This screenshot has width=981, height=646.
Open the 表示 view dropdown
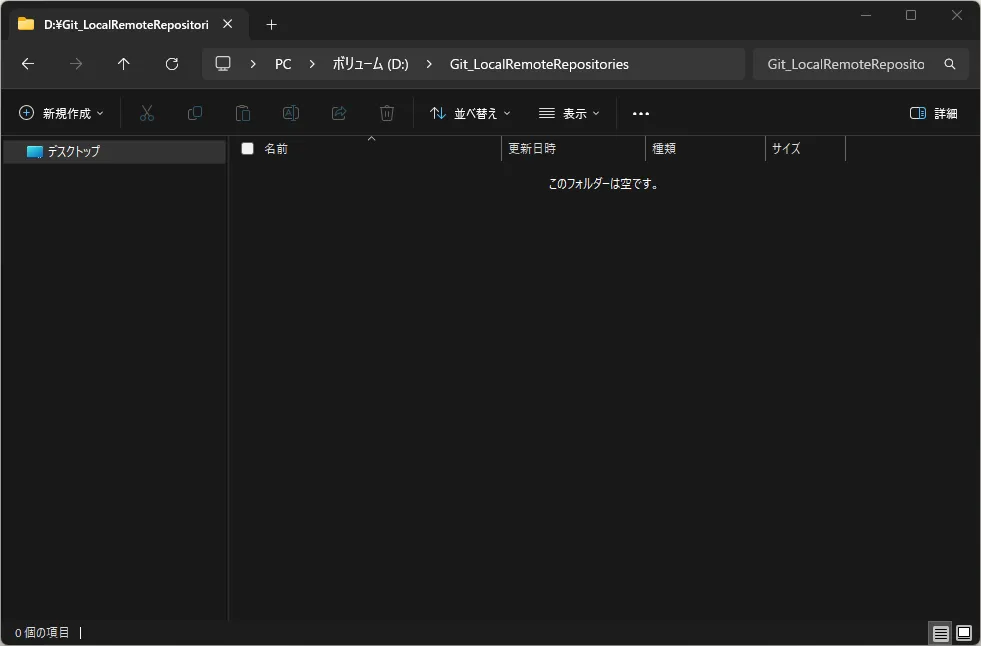(569, 113)
